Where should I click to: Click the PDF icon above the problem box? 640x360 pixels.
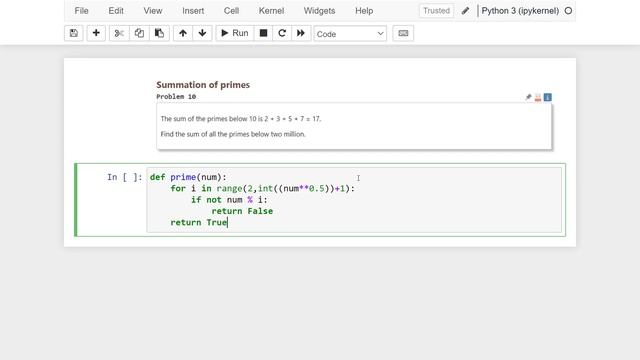pos(538,97)
